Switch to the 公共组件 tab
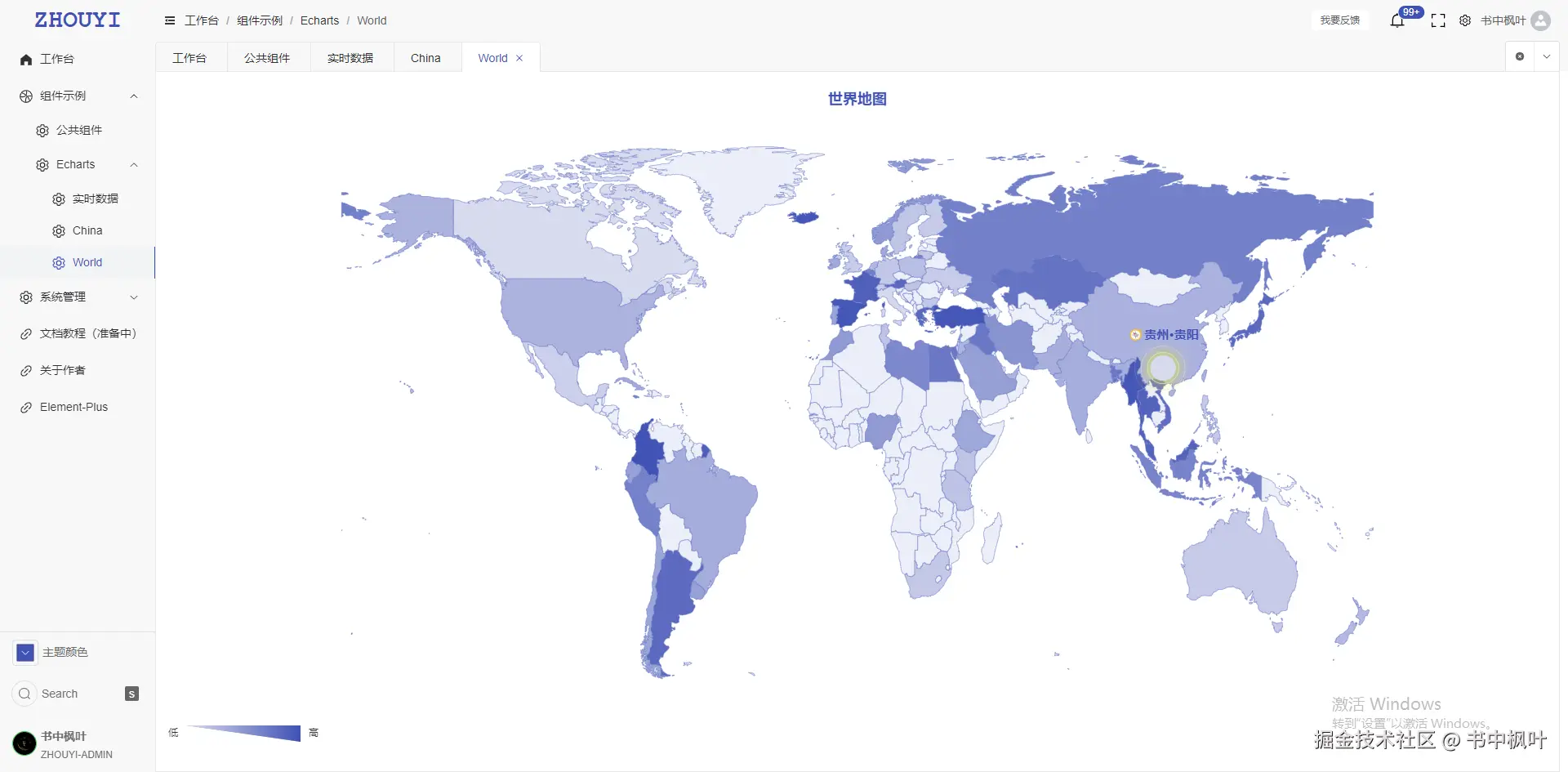 (x=267, y=58)
